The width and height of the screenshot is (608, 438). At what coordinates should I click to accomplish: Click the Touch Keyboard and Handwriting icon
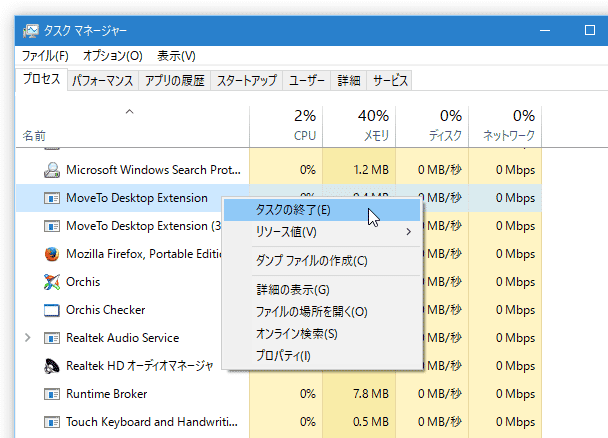[x=52, y=422]
